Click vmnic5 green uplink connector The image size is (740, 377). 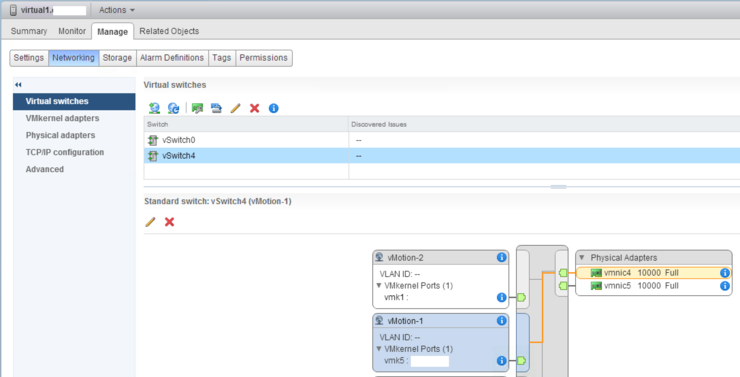[563, 285]
